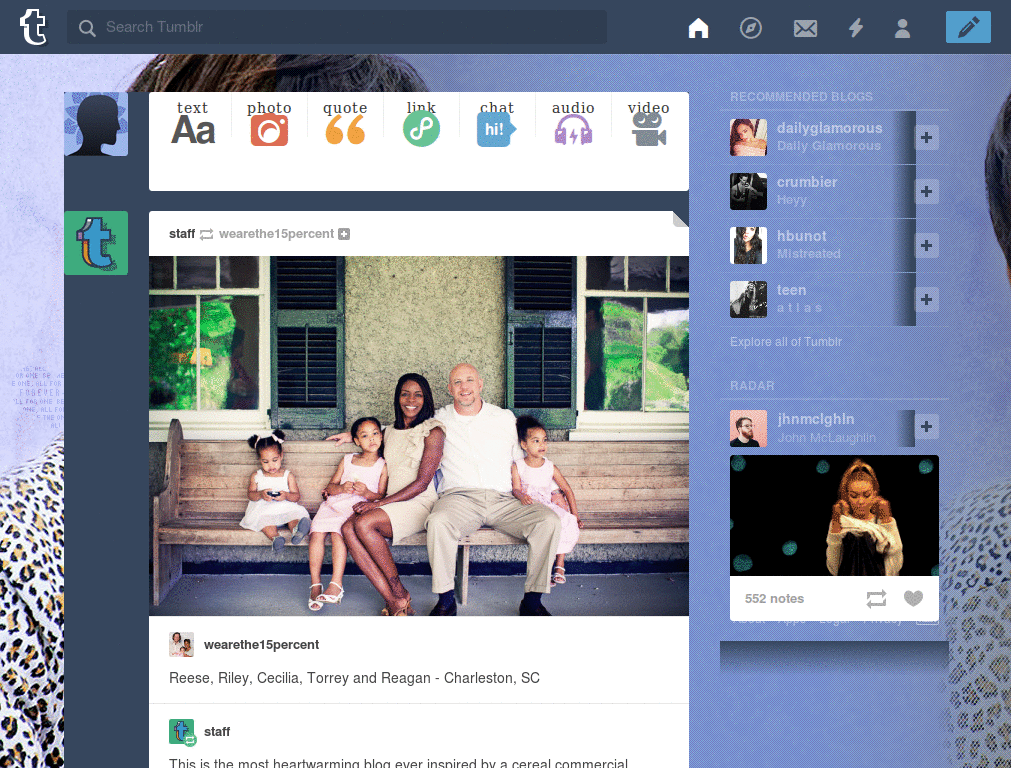Click 552 notes on radar post

[774, 598]
